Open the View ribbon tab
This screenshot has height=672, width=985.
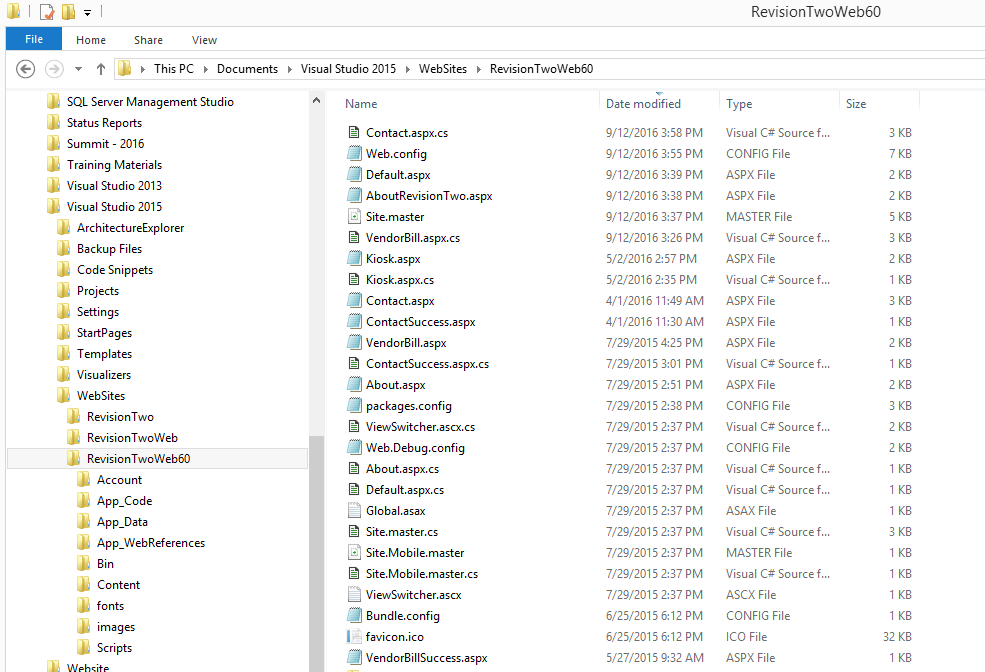click(x=204, y=40)
